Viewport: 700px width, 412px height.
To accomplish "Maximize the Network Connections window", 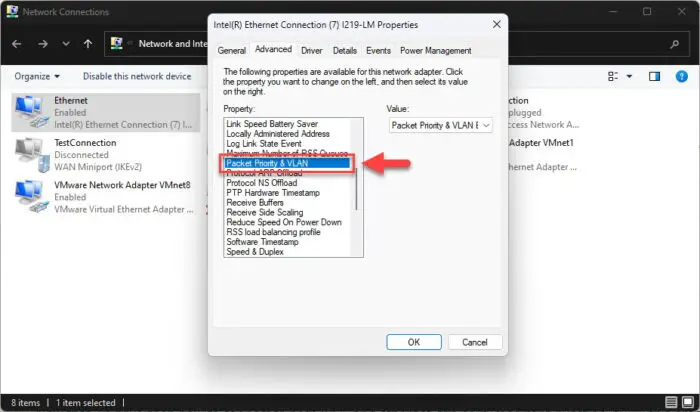I will (x=647, y=12).
